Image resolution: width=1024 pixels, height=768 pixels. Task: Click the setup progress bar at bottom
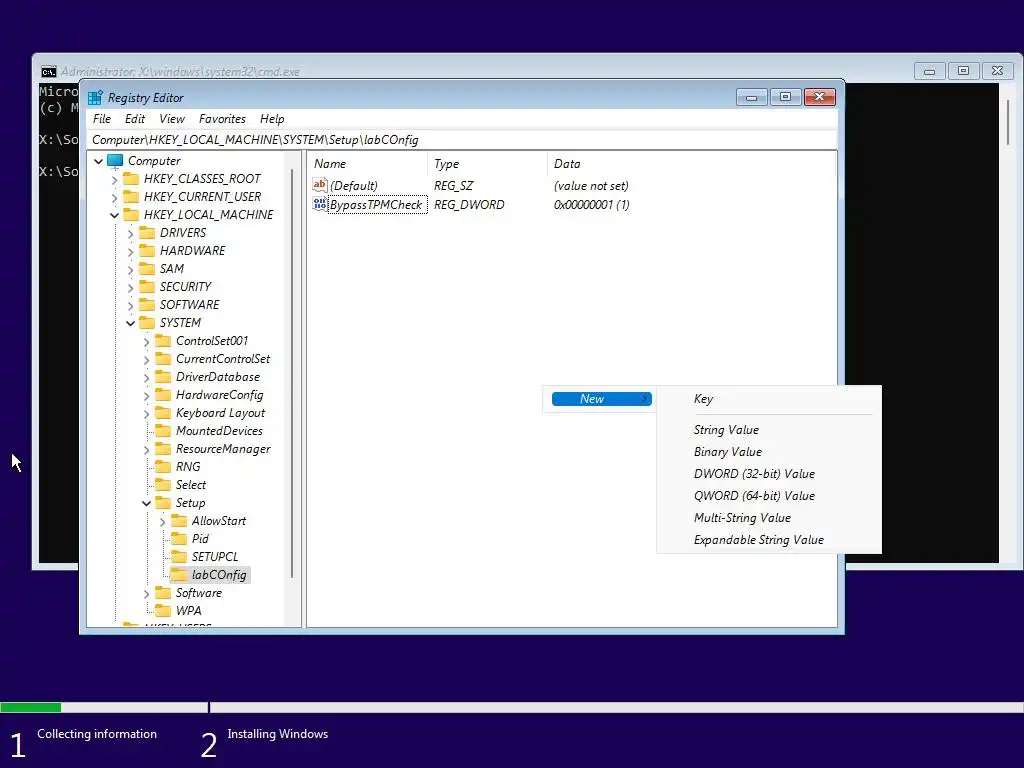point(512,707)
